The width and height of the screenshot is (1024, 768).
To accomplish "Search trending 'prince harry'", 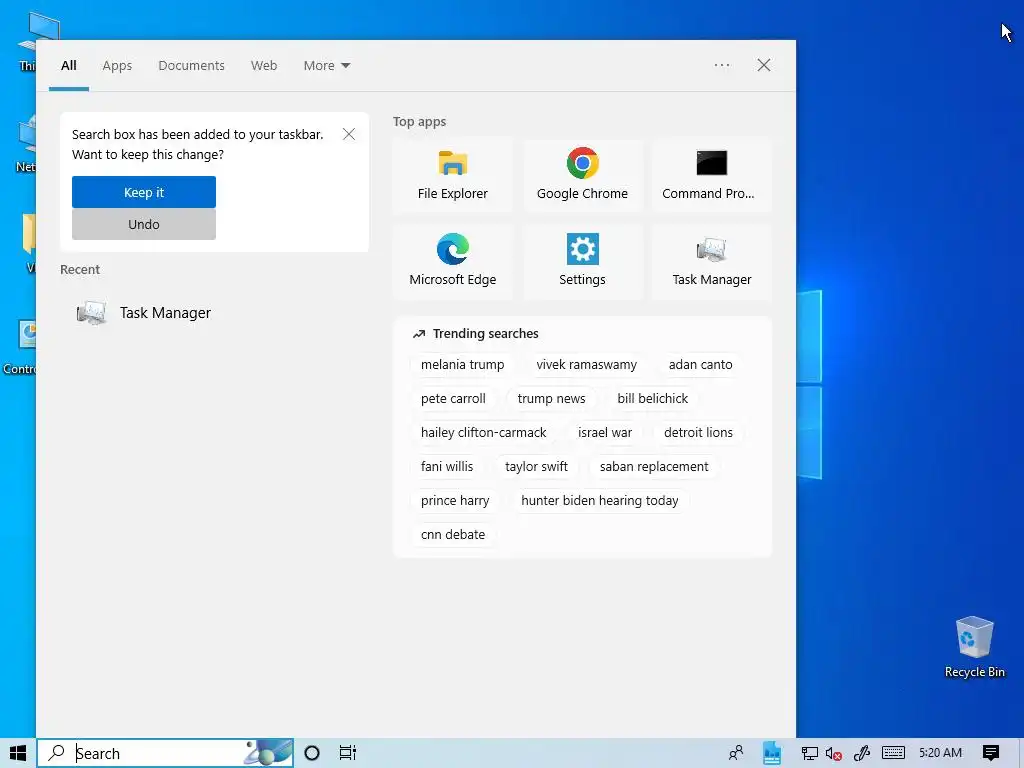I will (455, 500).
